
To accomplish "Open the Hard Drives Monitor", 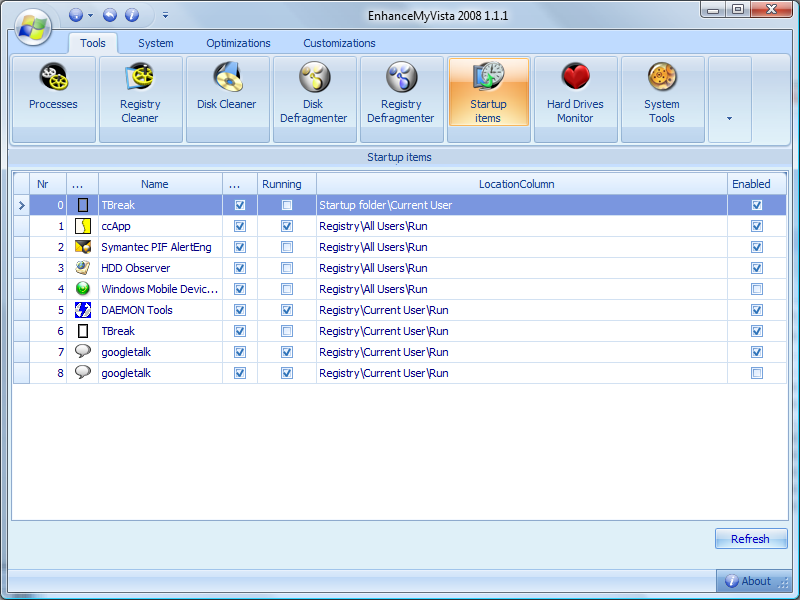I will pos(576,99).
